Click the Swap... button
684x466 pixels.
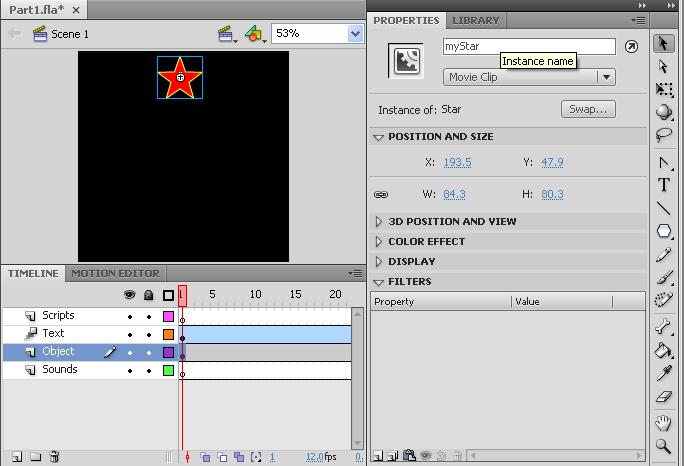pos(588,110)
